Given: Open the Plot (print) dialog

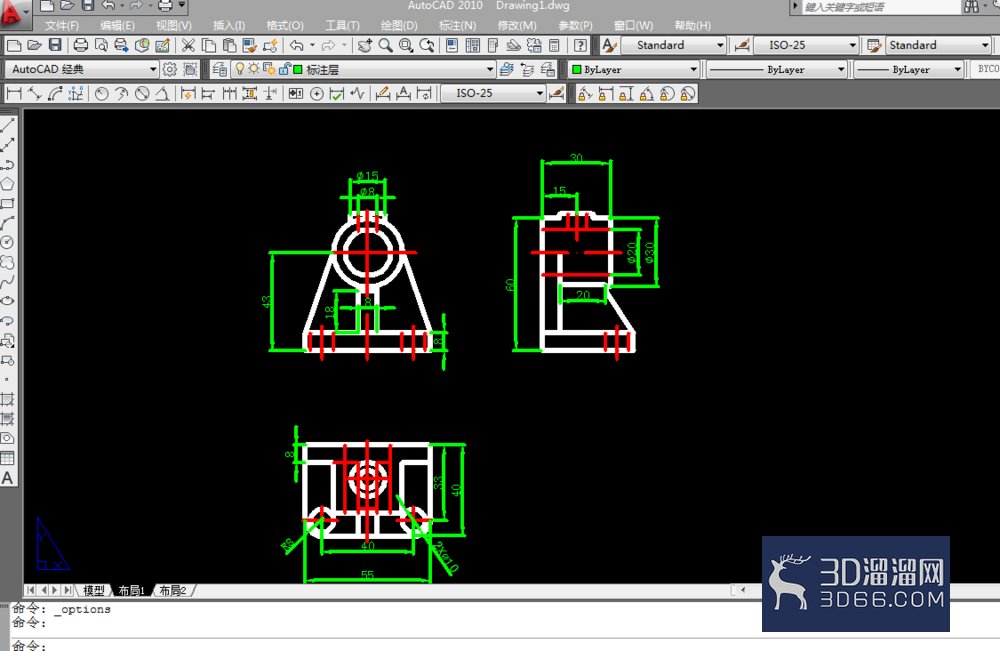Looking at the screenshot, I should pyautogui.click(x=81, y=45).
